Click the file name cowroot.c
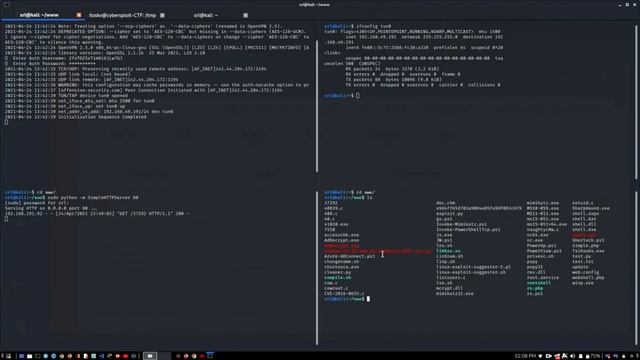Viewport: 640px width, 360px height. (x=336, y=288)
